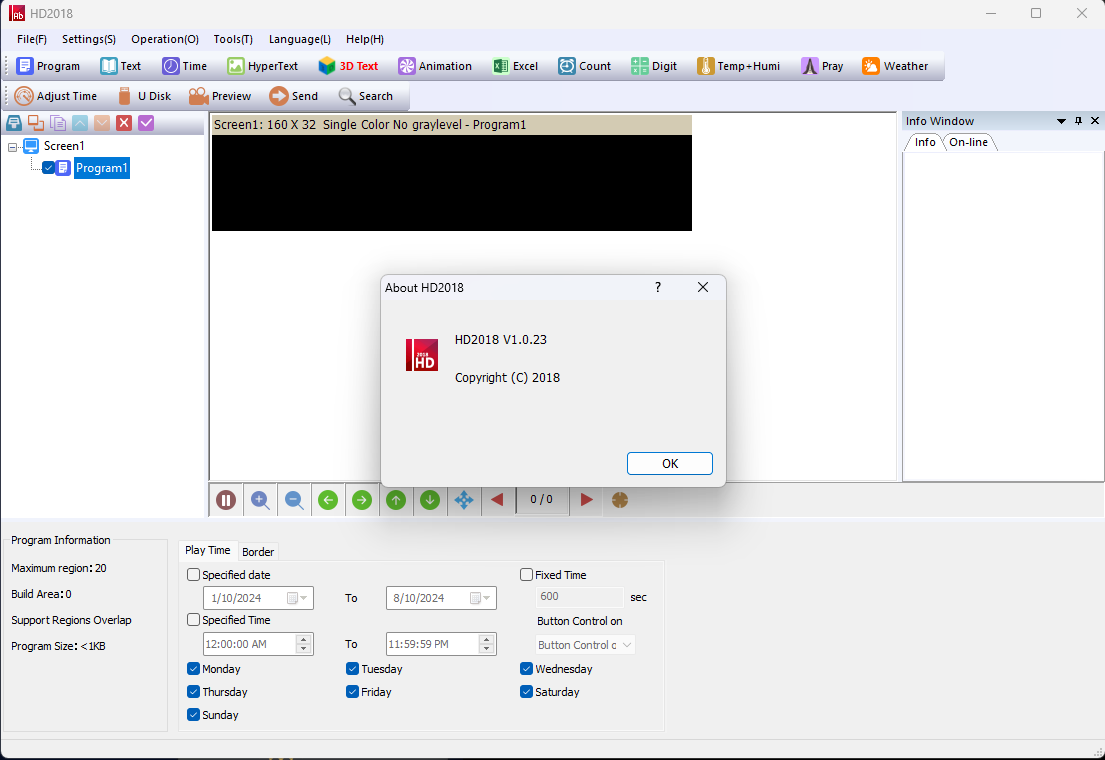Viewport: 1105px width, 760px height.
Task: Open the Language menu
Action: click(x=300, y=39)
